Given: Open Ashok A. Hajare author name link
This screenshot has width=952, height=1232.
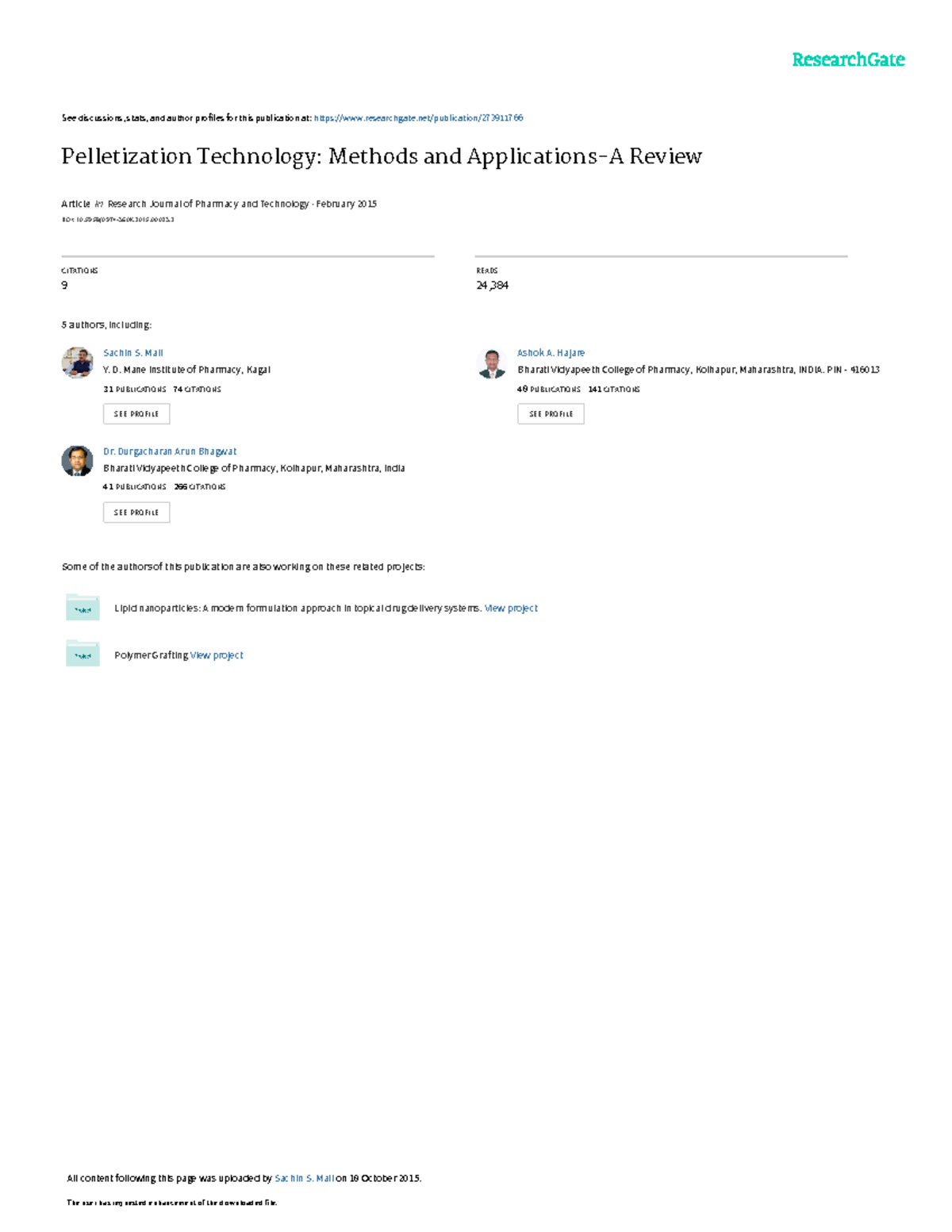Looking at the screenshot, I should (551, 353).
